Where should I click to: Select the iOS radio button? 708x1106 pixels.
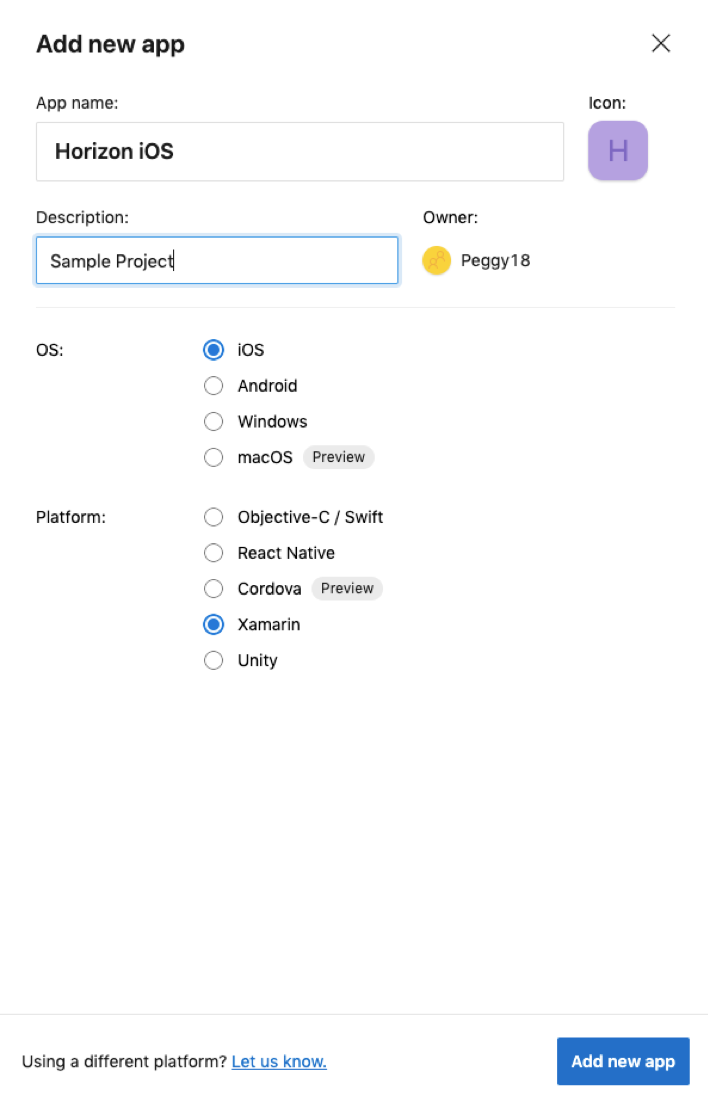214,350
